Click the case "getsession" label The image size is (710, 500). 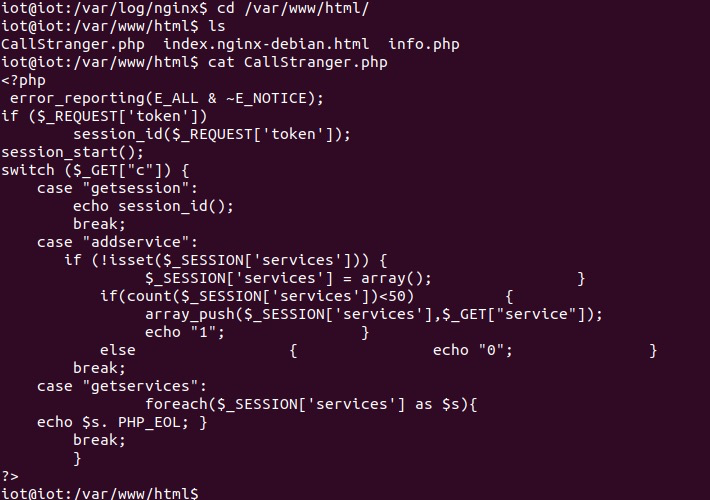pos(117,188)
